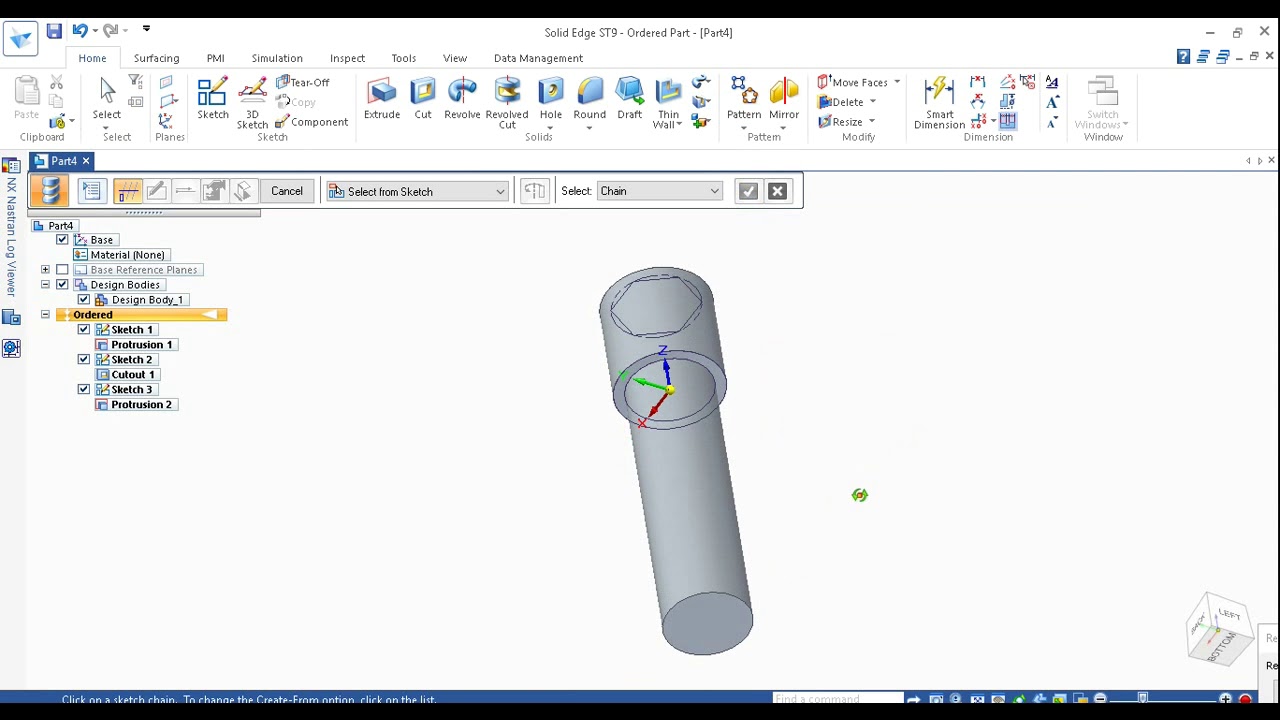Screen dimensions: 1280x720
Task: Open the Resize dropdown arrow
Action: (872, 122)
